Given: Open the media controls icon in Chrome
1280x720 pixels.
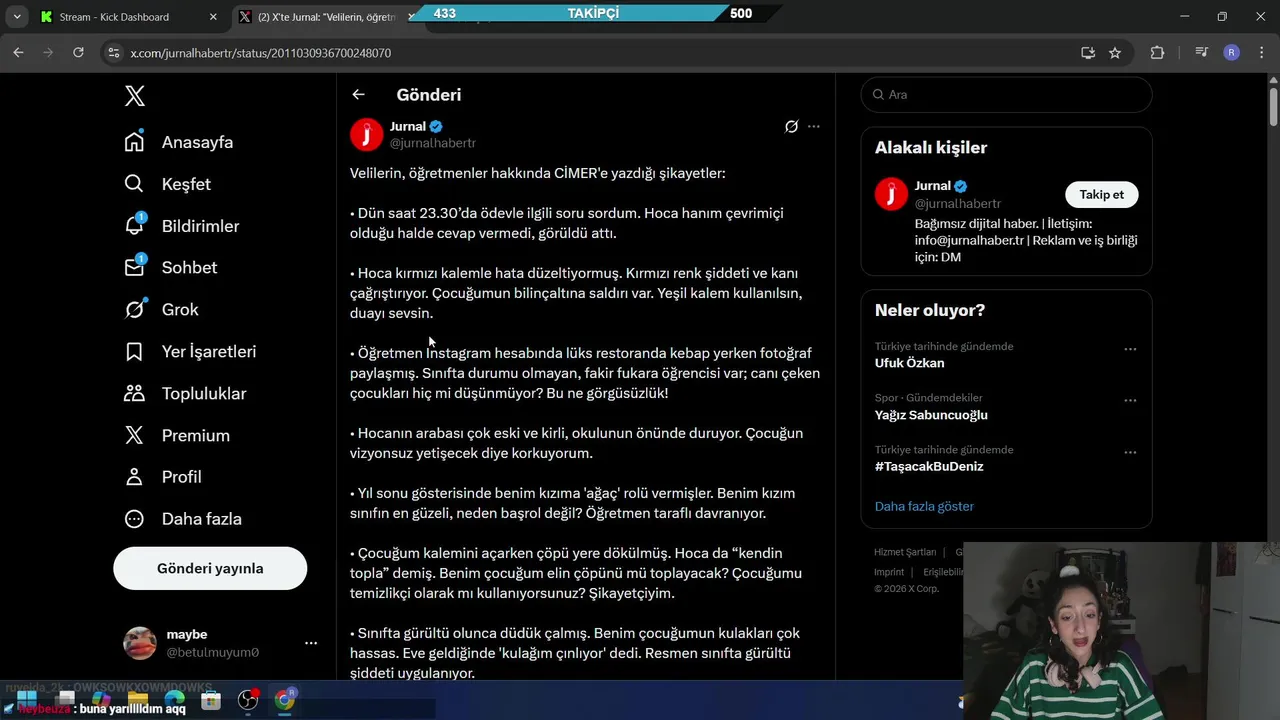Looking at the screenshot, I should (x=1202, y=53).
